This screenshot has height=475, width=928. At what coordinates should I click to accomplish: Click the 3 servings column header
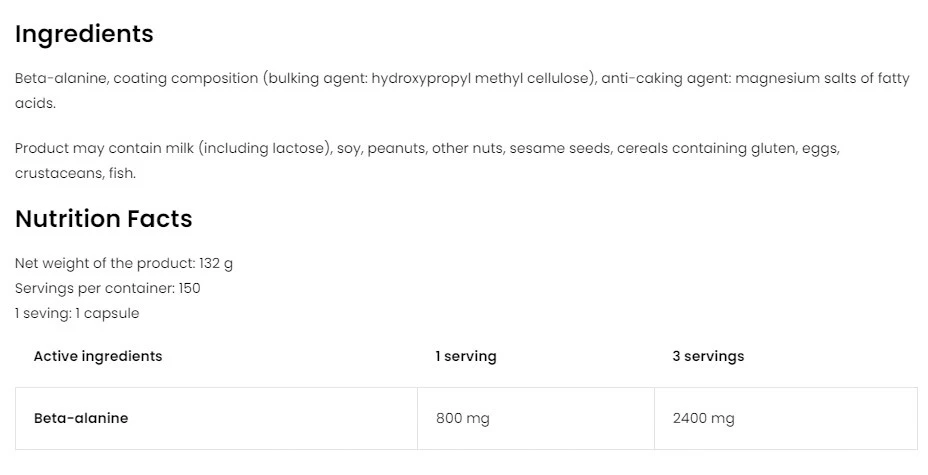coord(708,356)
